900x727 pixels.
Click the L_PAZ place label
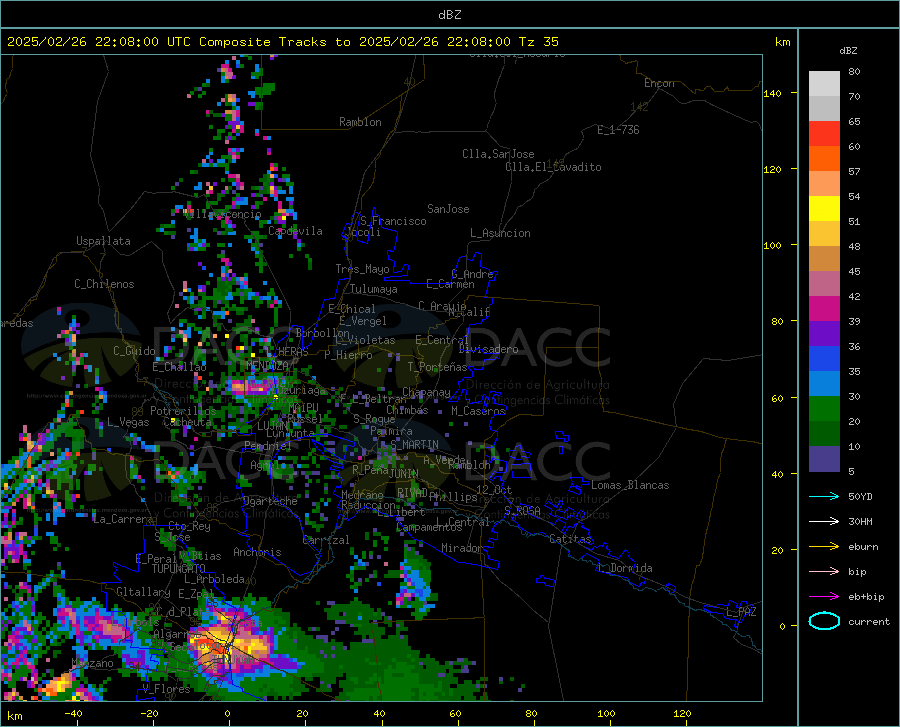click(x=741, y=612)
